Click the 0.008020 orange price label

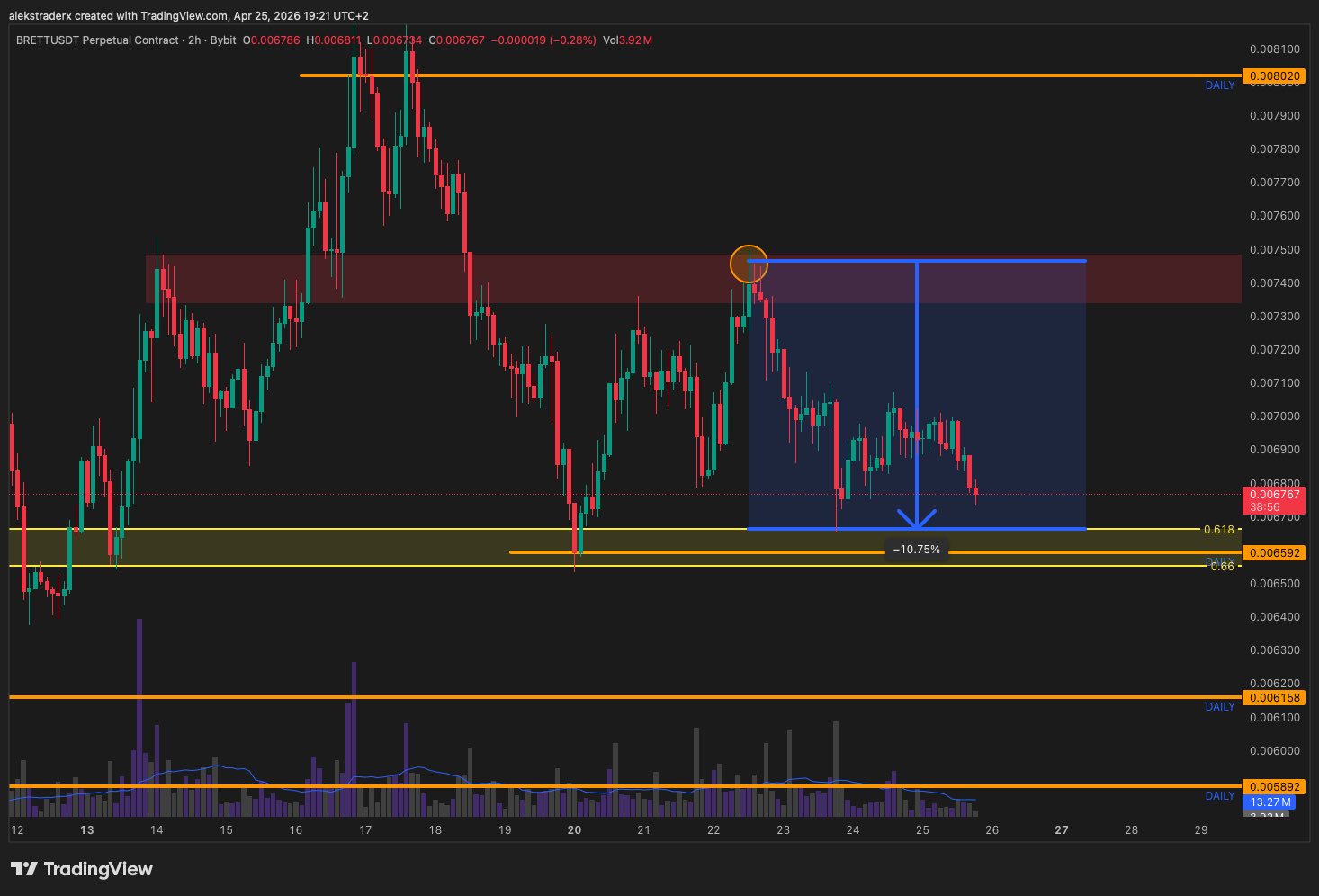click(x=1273, y=76)
